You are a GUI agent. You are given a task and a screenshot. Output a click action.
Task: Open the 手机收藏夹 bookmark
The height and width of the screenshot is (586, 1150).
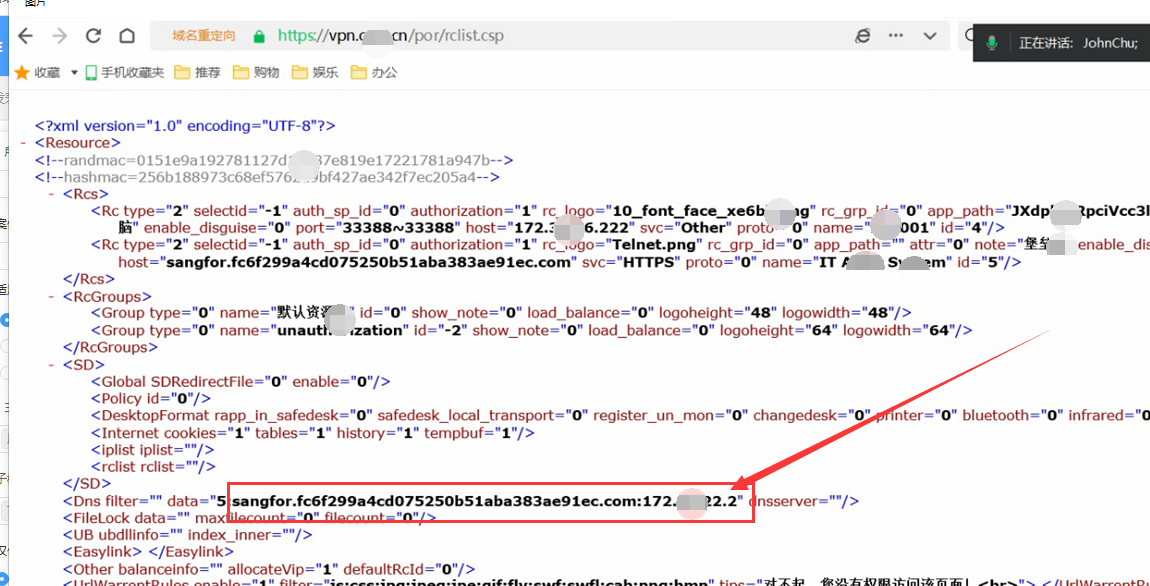tap(125, 72)
